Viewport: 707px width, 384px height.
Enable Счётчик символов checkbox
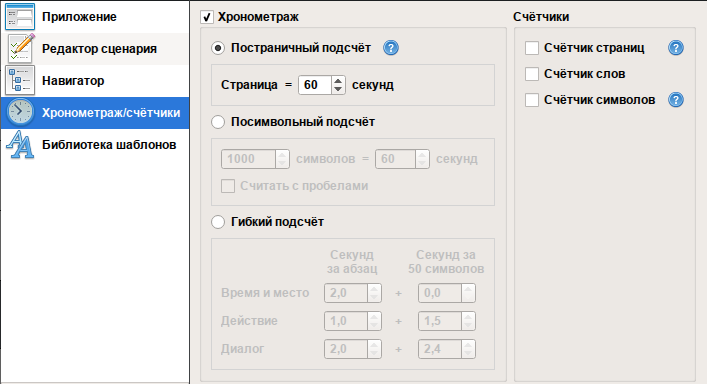pyautogui.click(x=532, y=100)
